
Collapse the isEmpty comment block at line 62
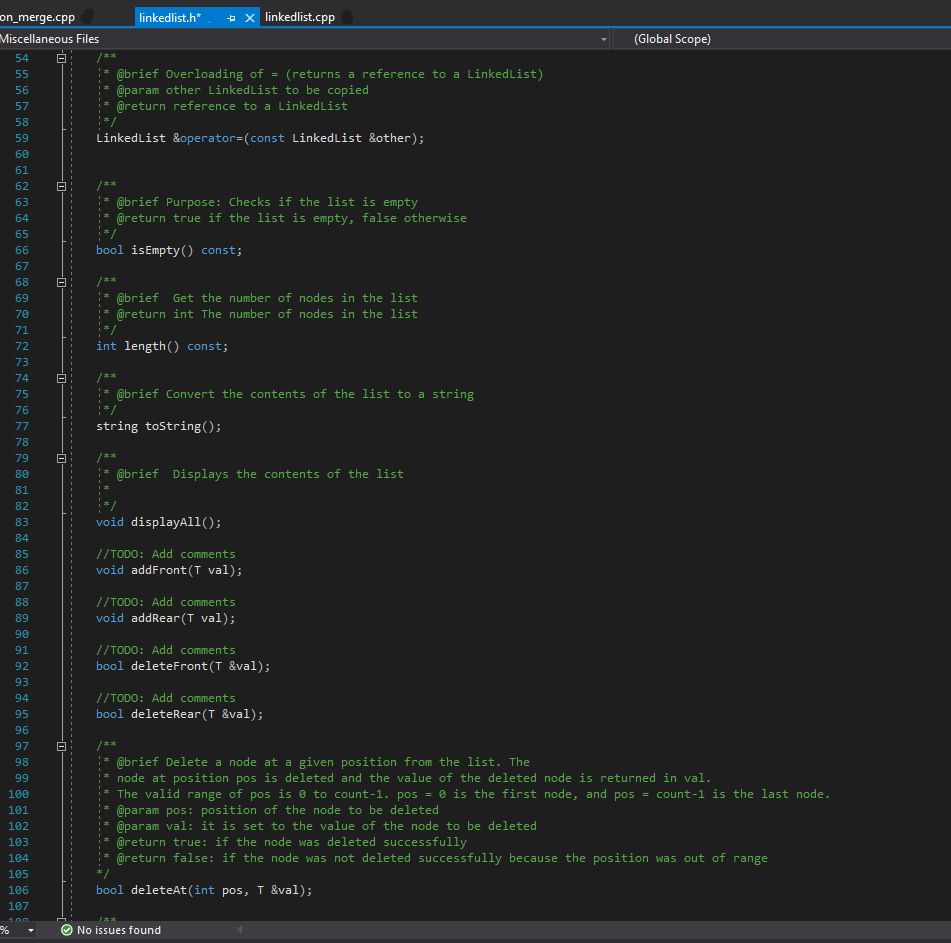(61, 186)
